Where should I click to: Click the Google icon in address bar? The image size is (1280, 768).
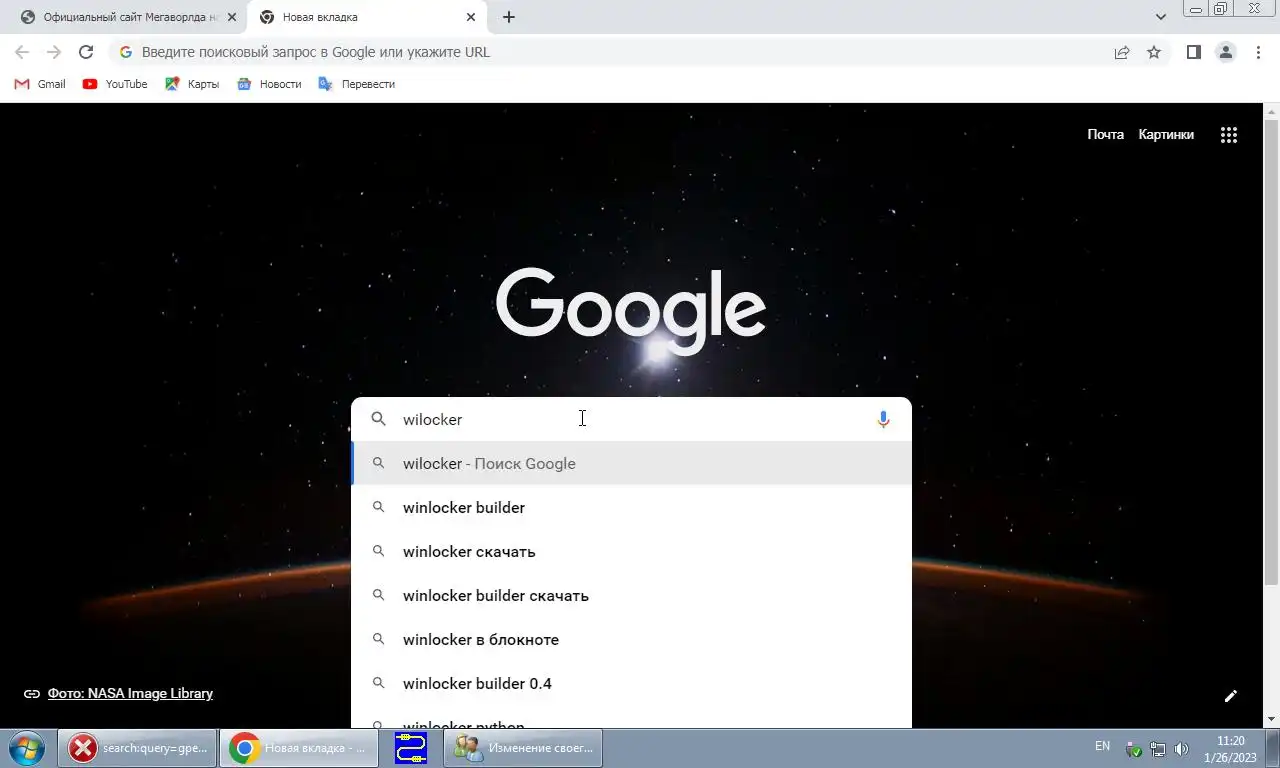(126, 52)
